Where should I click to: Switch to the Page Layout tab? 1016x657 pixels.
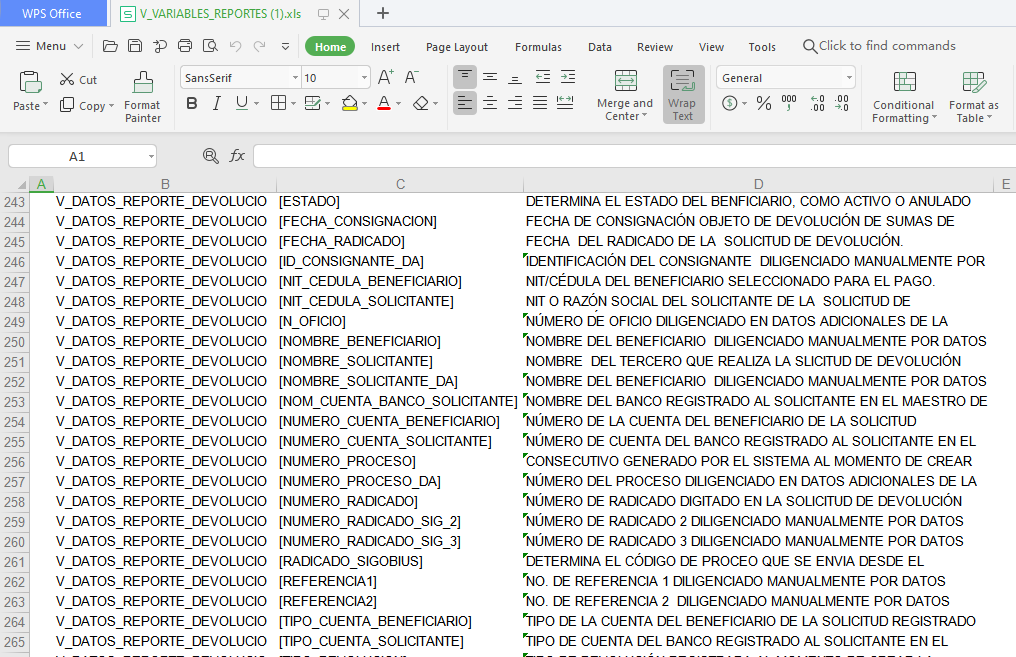pos(457,47)
